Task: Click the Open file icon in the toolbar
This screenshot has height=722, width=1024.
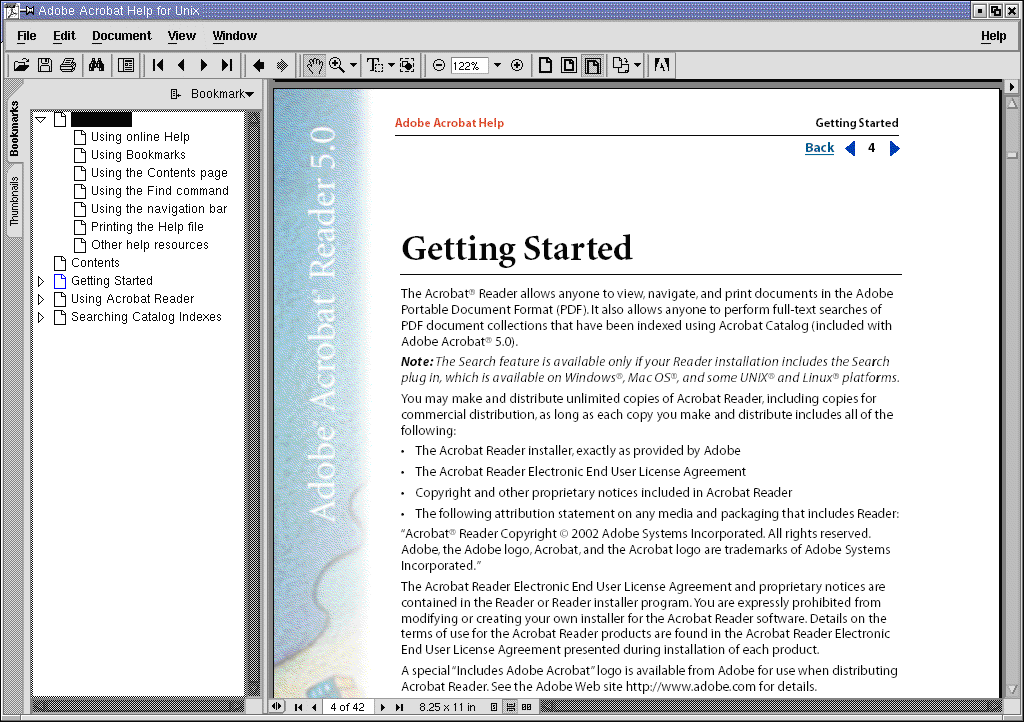Action: click(22, 65)
